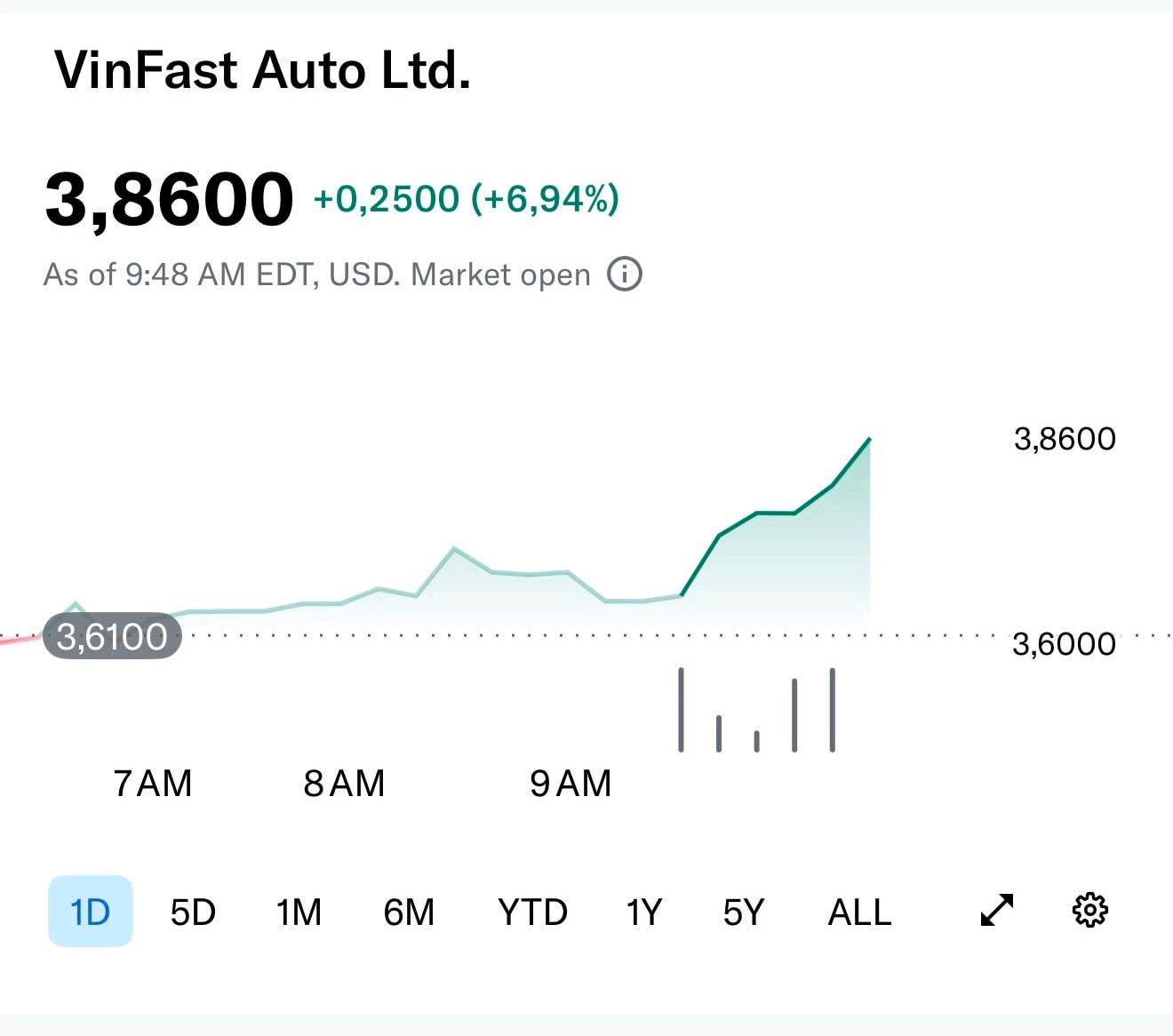This screenshot has width=1173, height=1036.
Task: Click the 3,8600 axis price label
Action: coord(1065,437)
